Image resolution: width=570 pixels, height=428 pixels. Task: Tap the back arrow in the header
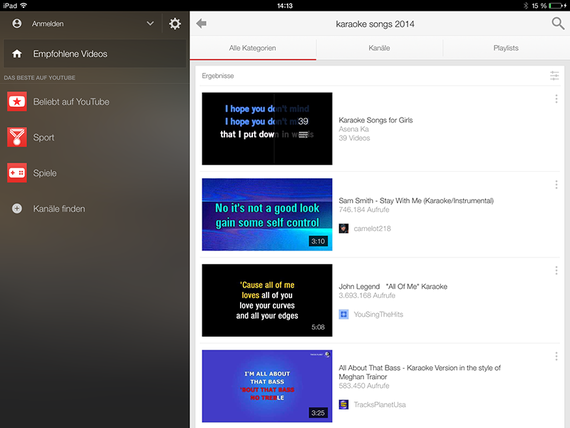201,24
